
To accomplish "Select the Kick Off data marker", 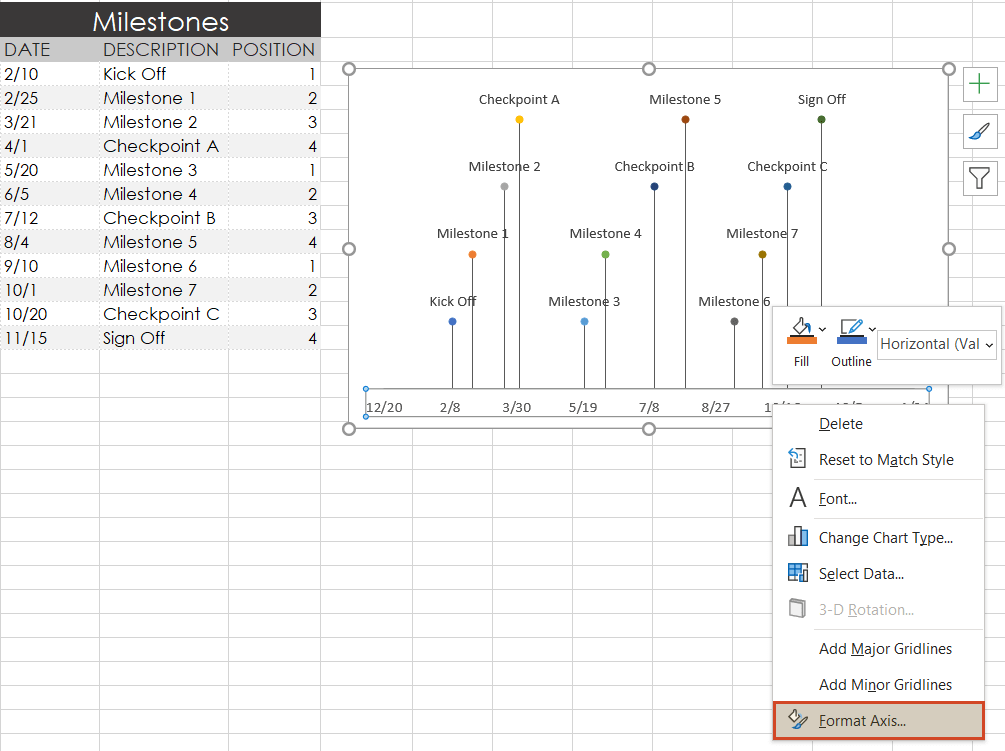I will 452,323.
